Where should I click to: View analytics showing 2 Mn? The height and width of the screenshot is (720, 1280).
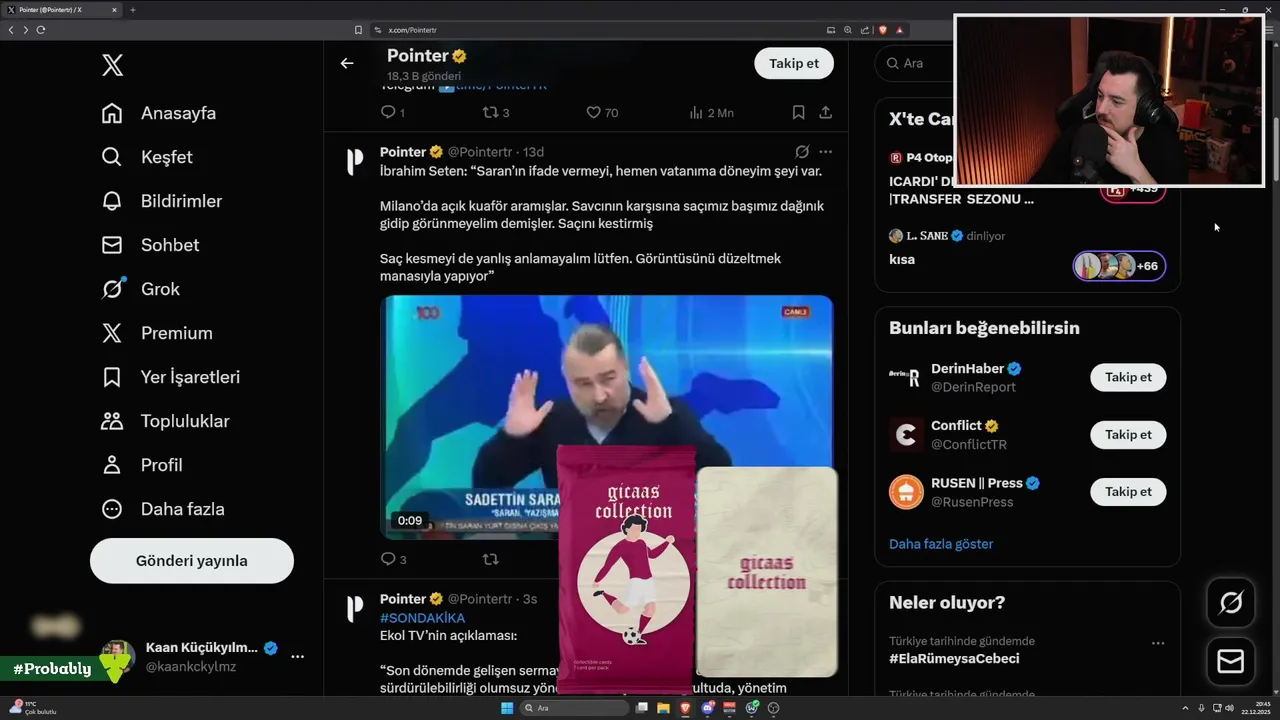coord(711,113)
